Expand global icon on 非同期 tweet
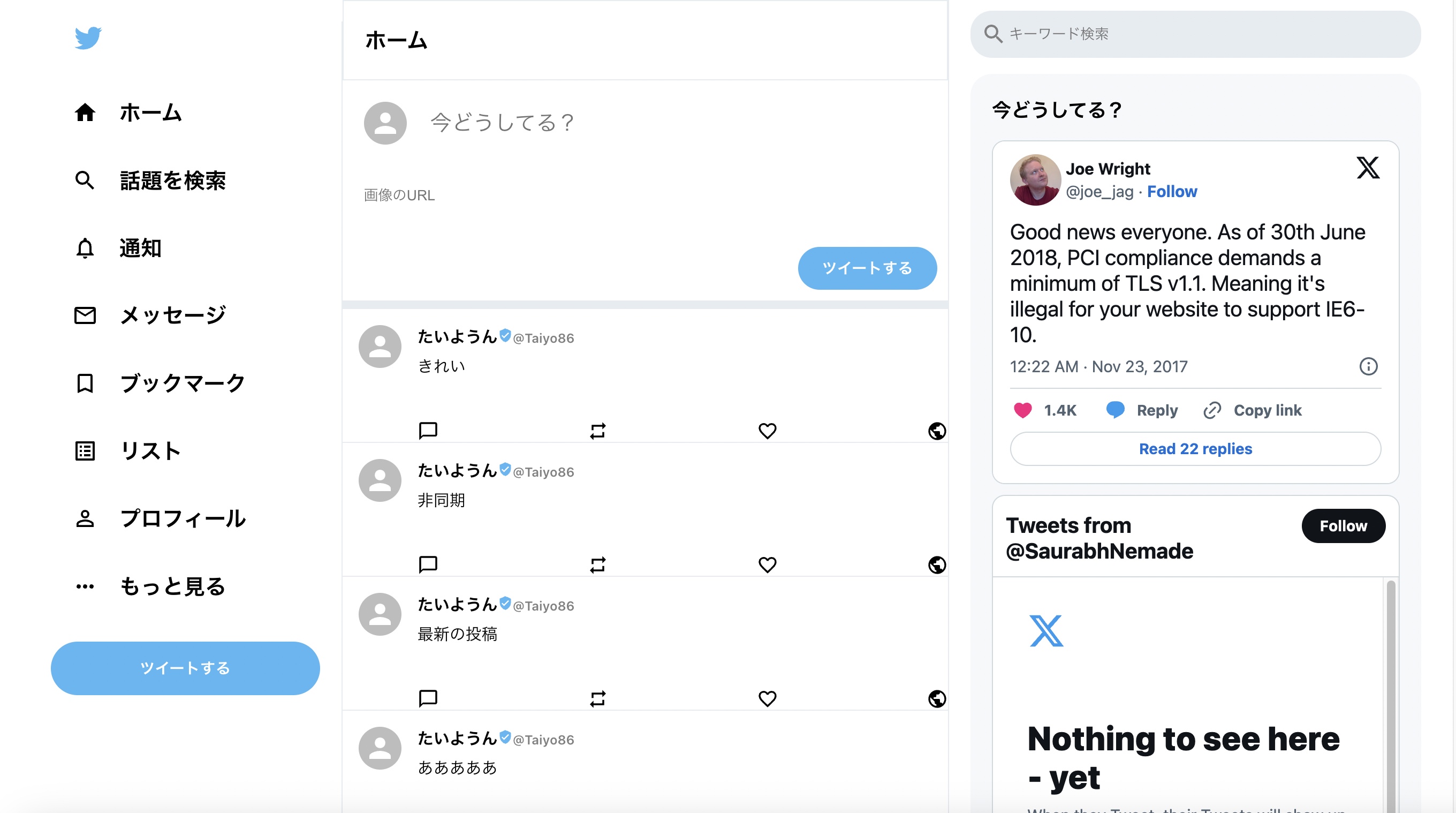 [x=935, y=565]
